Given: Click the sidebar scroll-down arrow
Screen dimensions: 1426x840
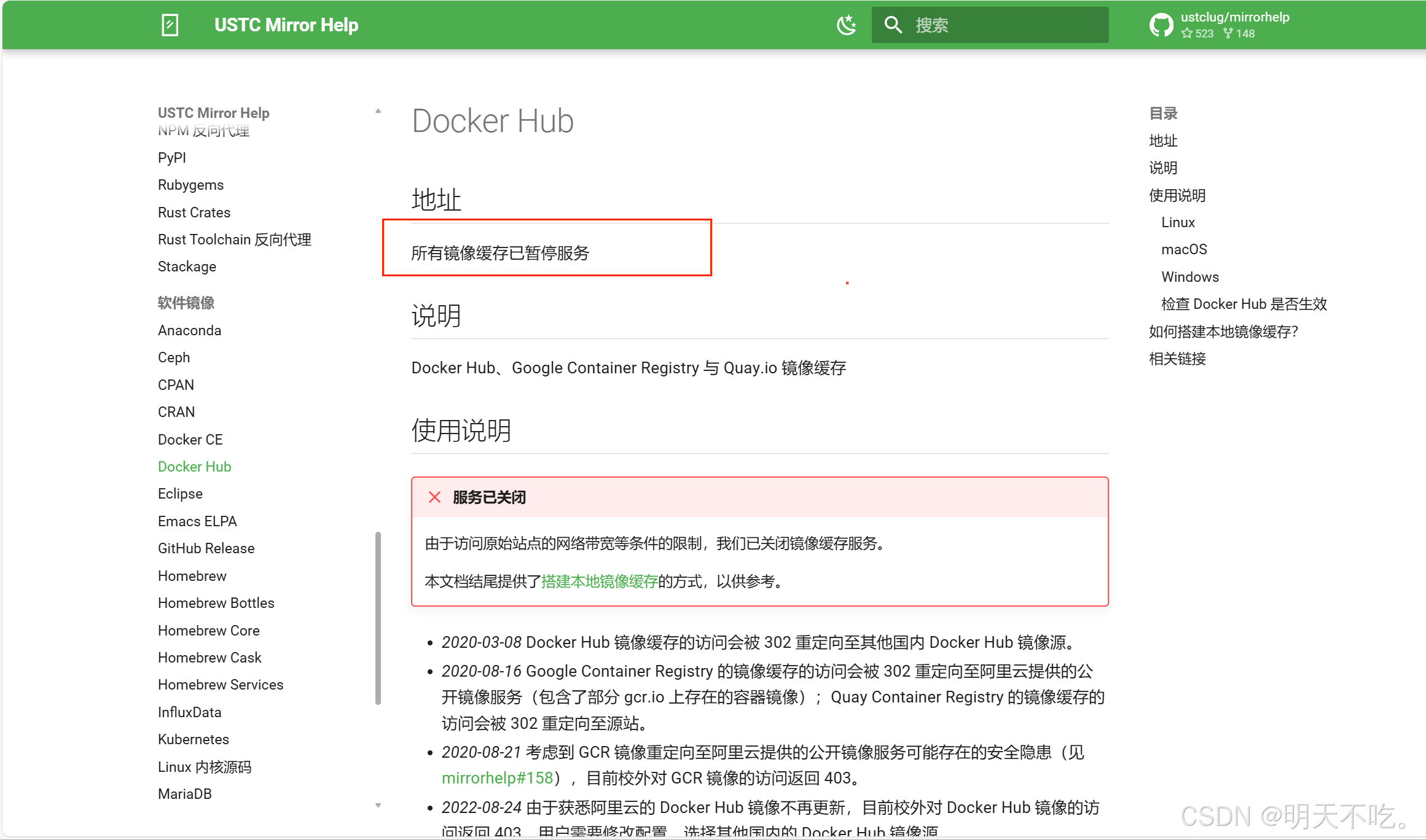Looking at the screenshot, I should coord(378,805).
